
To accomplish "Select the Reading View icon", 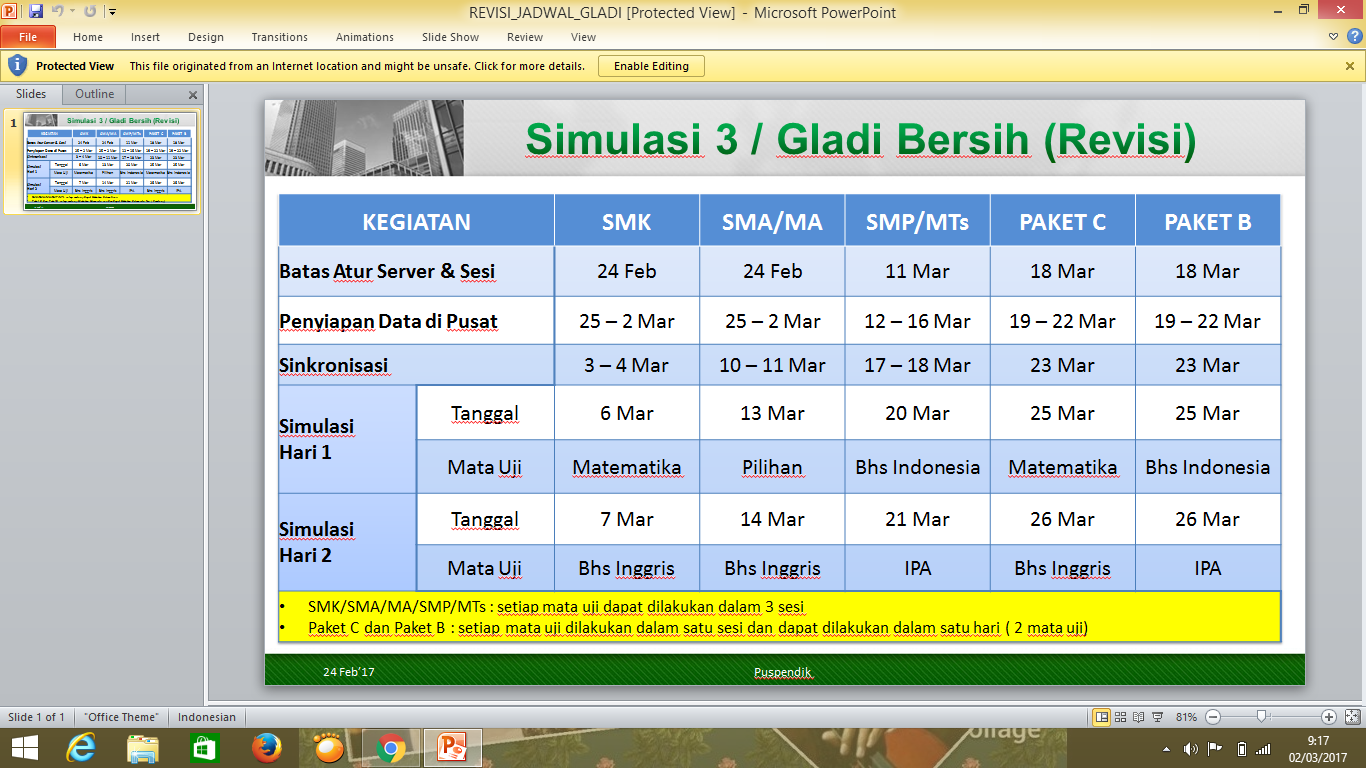I will click(1139, 716).
